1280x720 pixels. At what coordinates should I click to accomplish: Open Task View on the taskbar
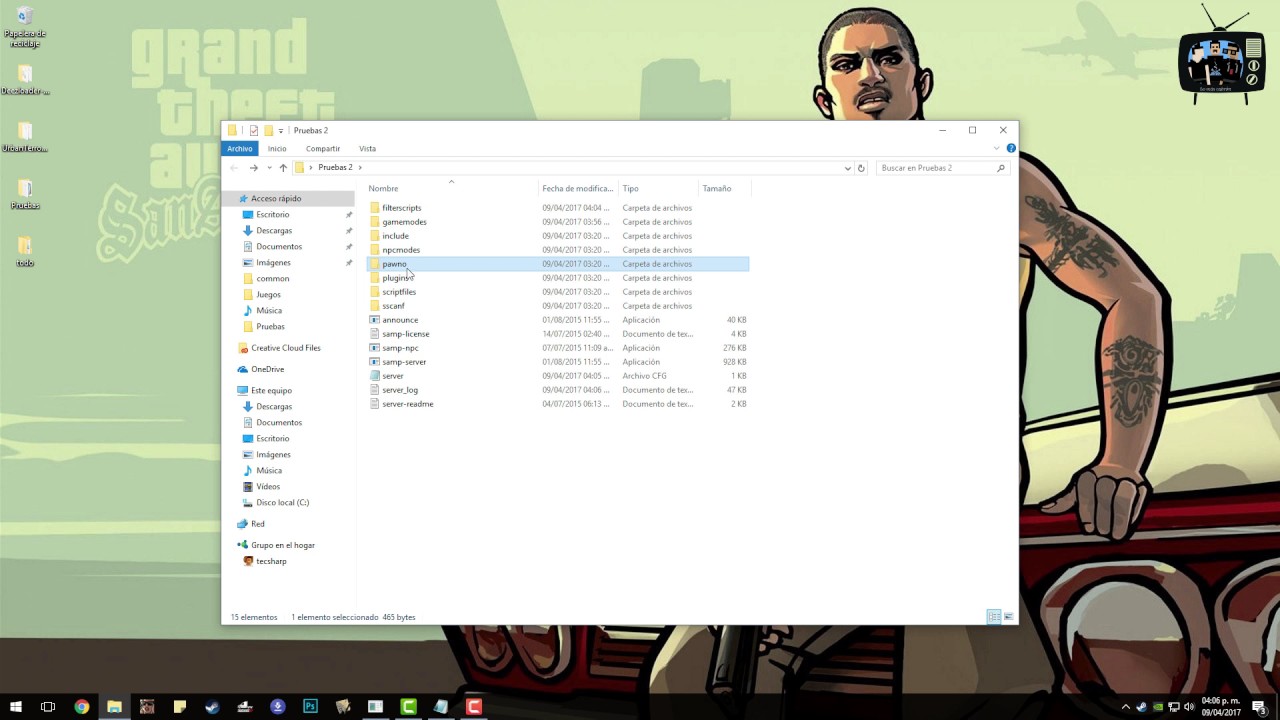click(x=48, y=707)
